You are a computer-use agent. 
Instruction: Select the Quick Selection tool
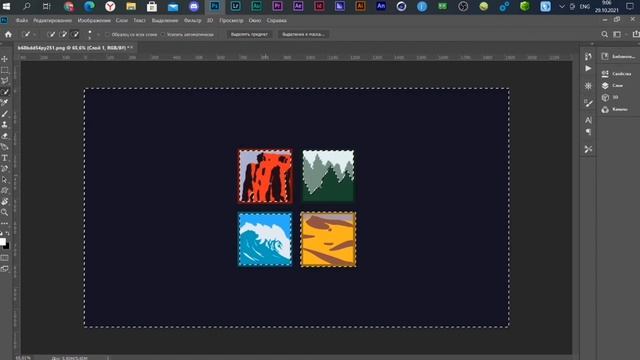click(x=4, y=92)
